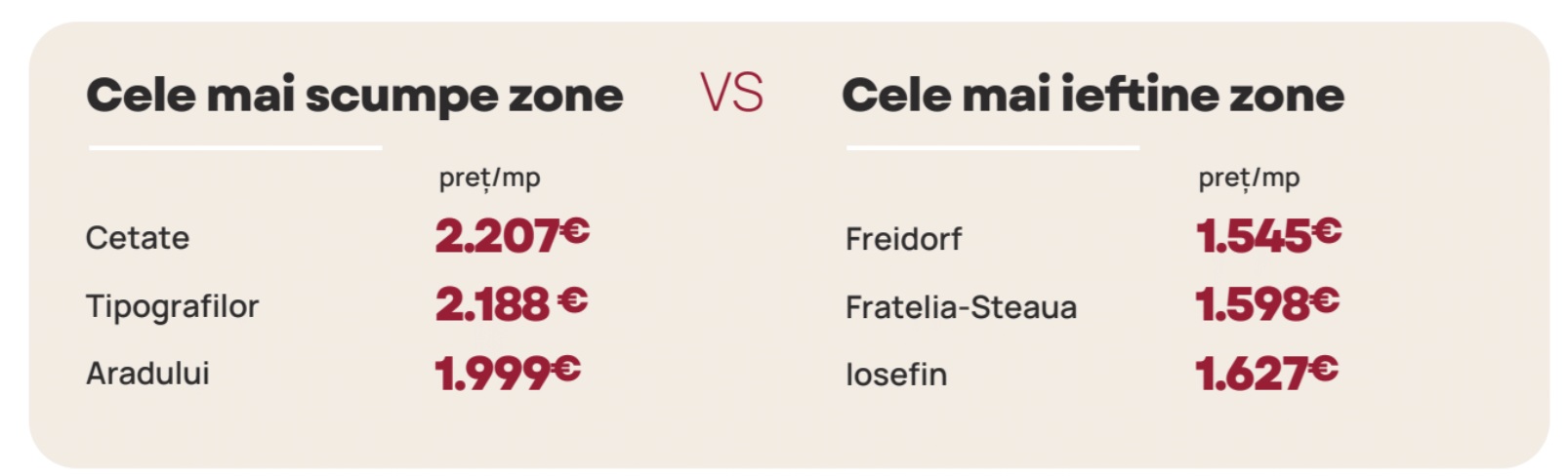
Task: Click the 1.627€ Iosefin price
Action: coord(1265,373)
